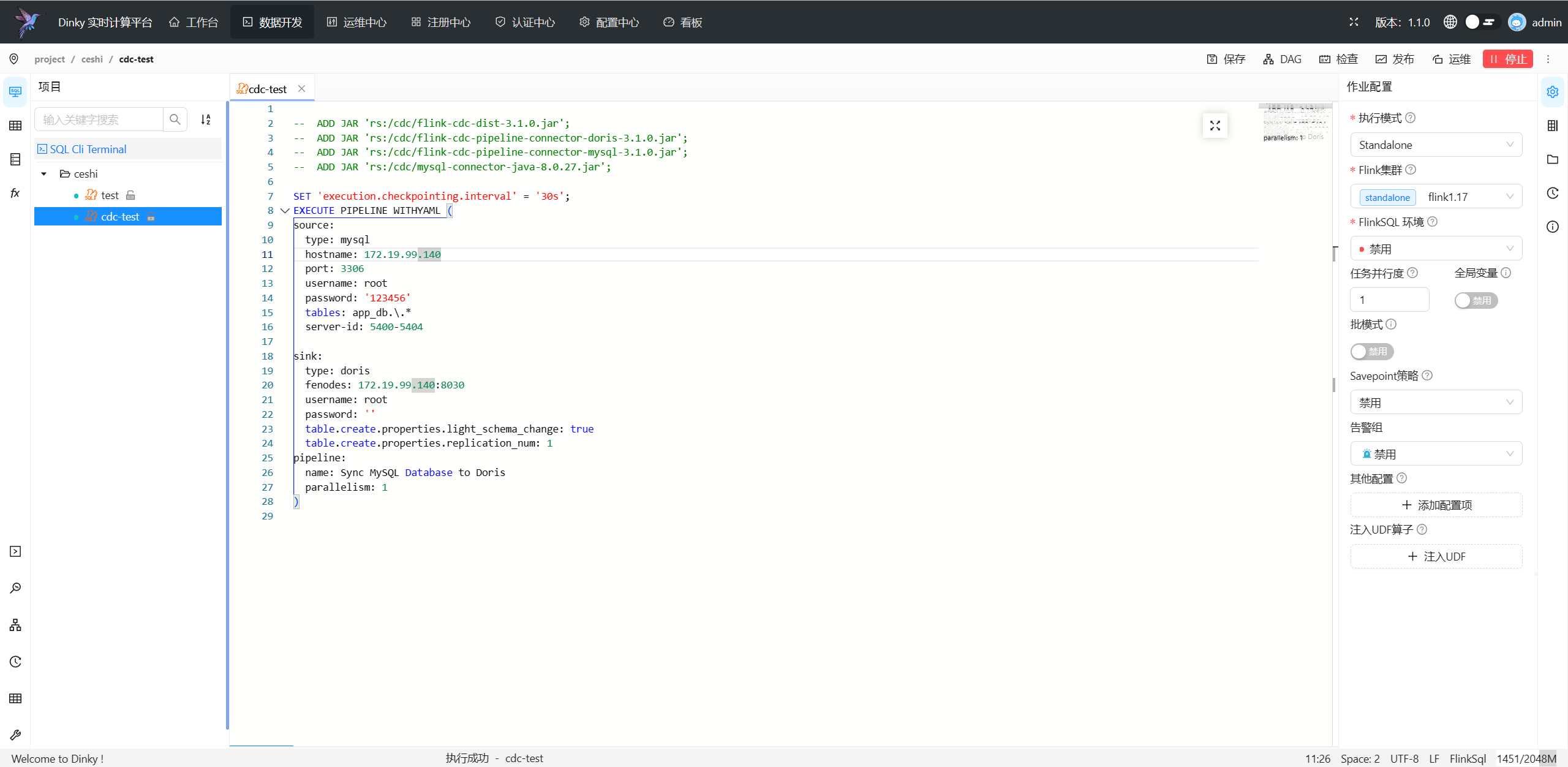Click the more options vertical dots icon
Screen dimensions: 1568x767
1548,59
